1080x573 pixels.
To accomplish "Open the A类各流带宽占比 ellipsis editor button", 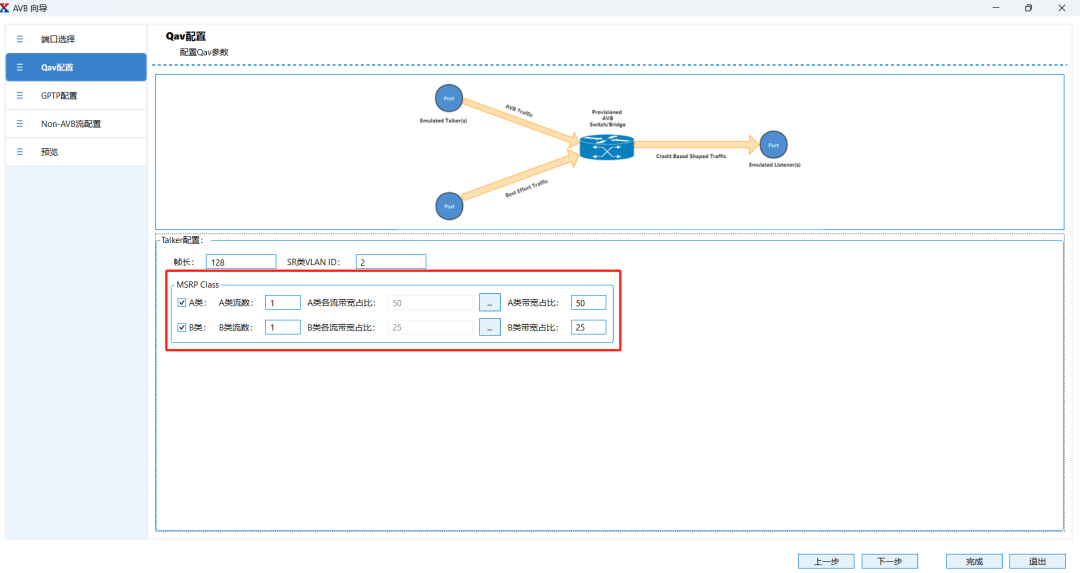I will click(x=490, y=303).
